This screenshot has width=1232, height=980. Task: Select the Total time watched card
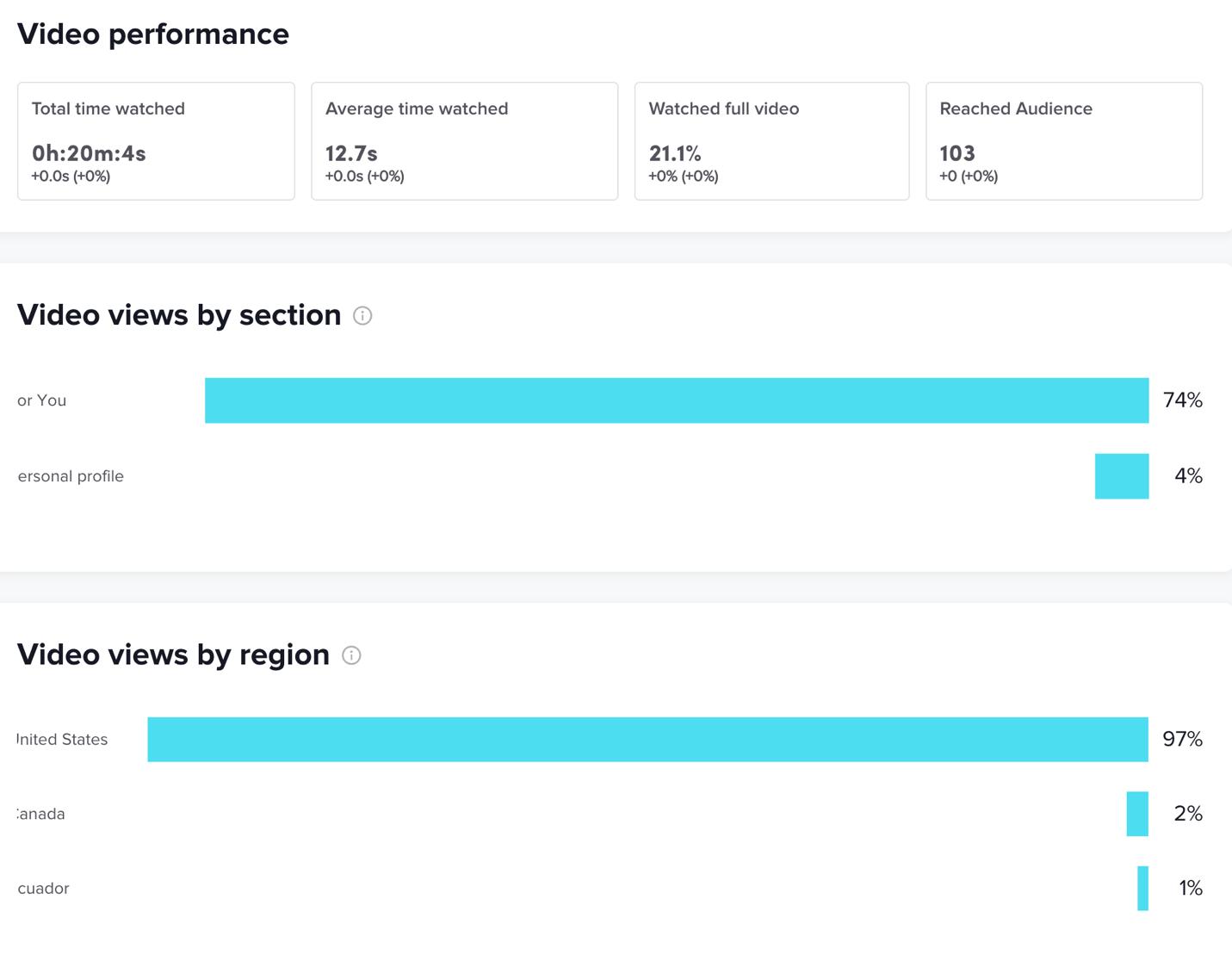(156, 141)
